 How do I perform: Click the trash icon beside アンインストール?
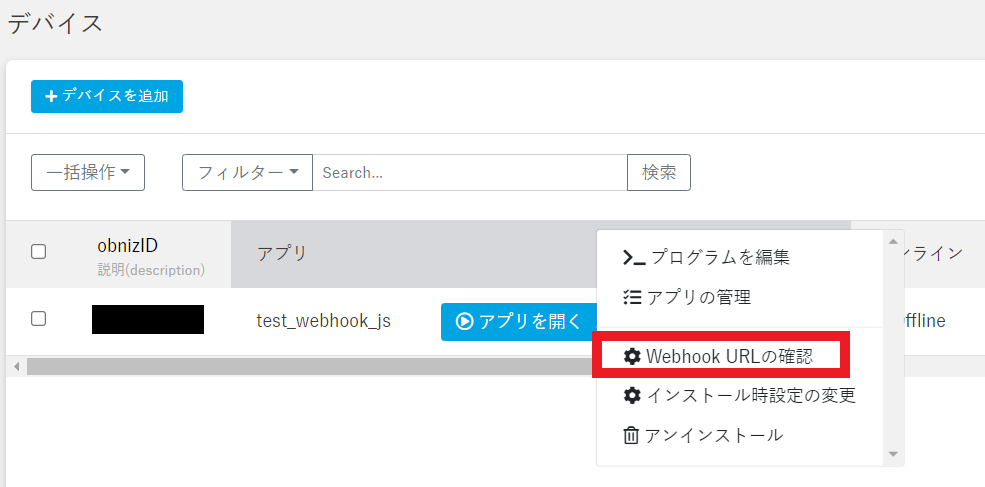[631, 435]
